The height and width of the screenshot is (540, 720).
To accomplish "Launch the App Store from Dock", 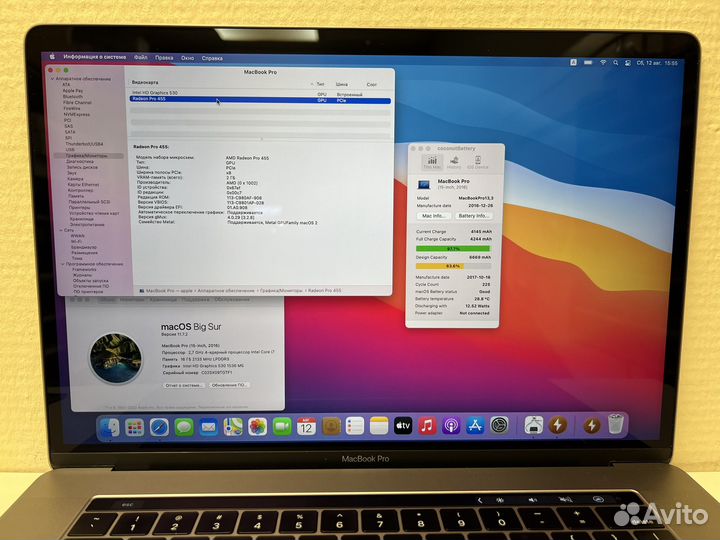I will [475, 426].
